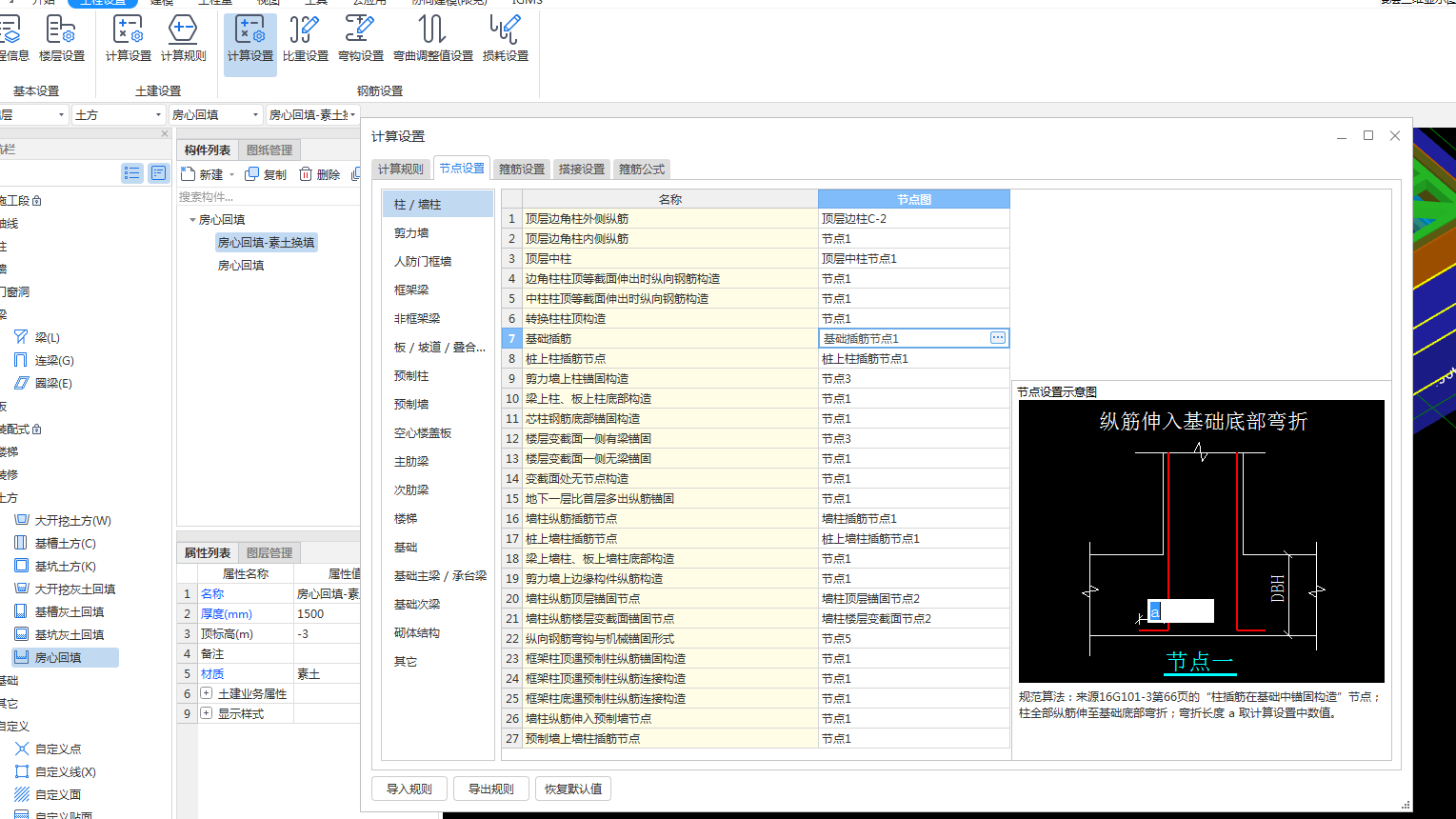Select 房心回填 in navigation
The image size is (1456, 819).
pos(65,657)
